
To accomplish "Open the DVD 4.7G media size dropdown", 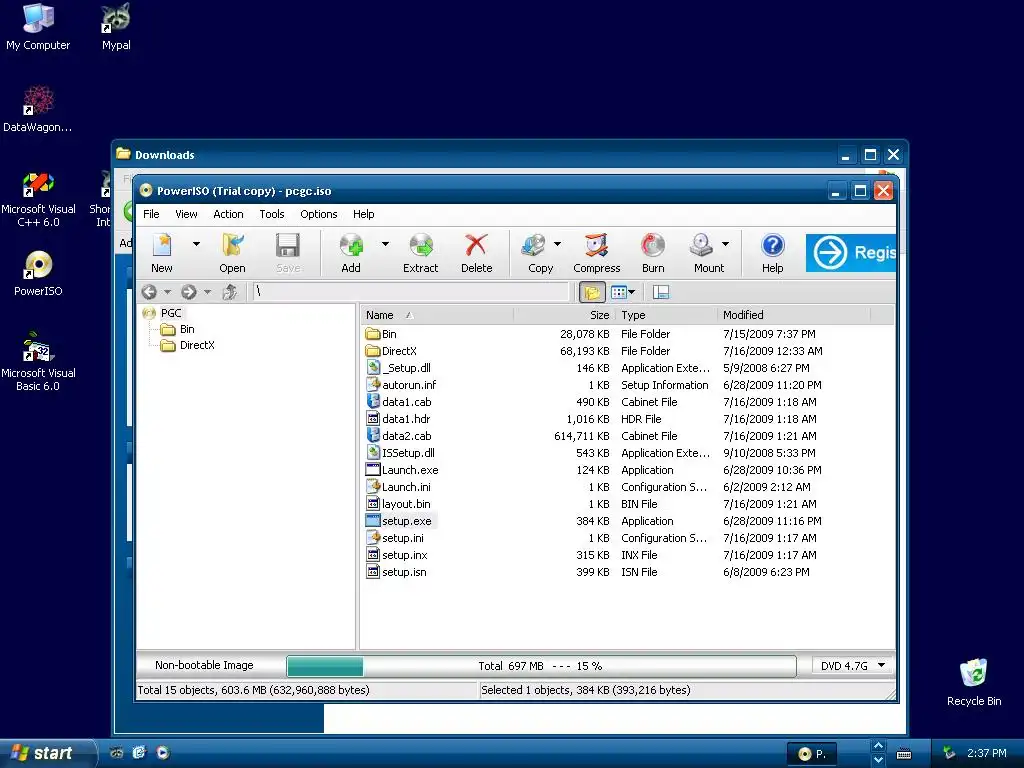I will pos(852,665).
